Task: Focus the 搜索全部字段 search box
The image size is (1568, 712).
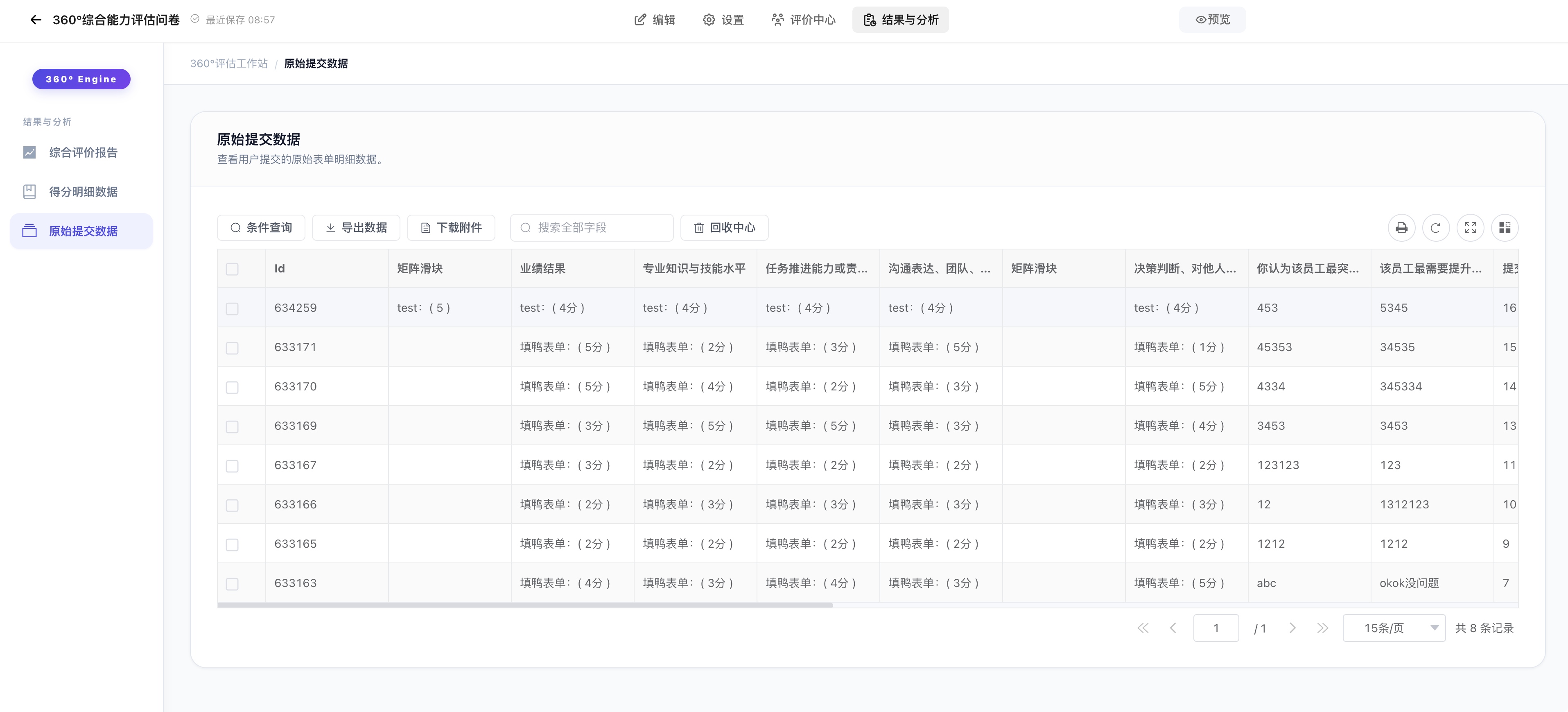Action: (592, 227)
